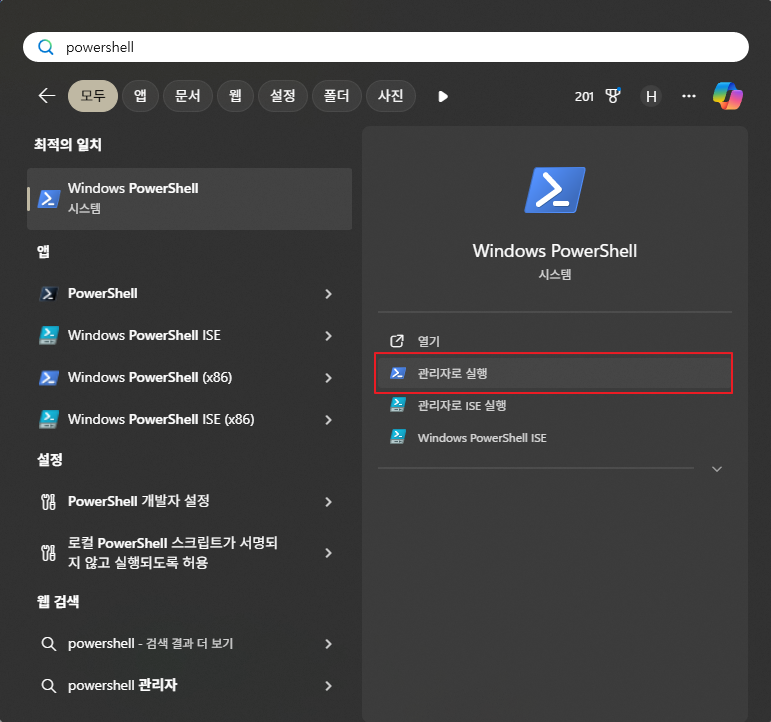Image resolution: width=771 pixels, height=722 pixels.
Task: Expand chevron for 로컬 PowerShell 스크립트 setting
Action: (x=328, y=553)
